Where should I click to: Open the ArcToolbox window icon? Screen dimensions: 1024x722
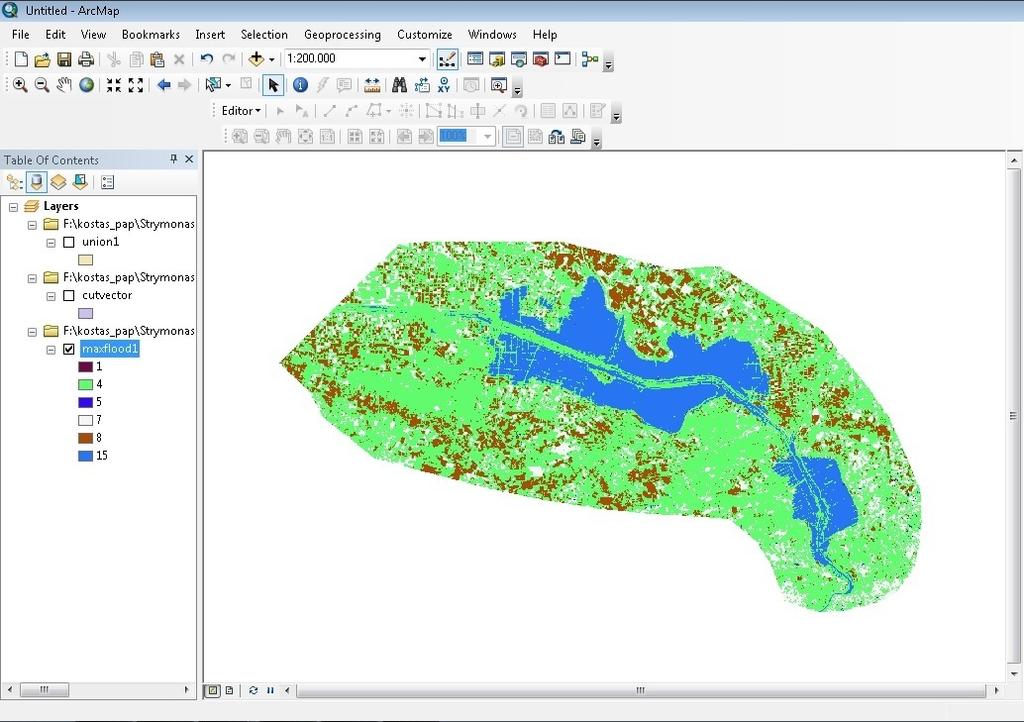click(541, 59)
